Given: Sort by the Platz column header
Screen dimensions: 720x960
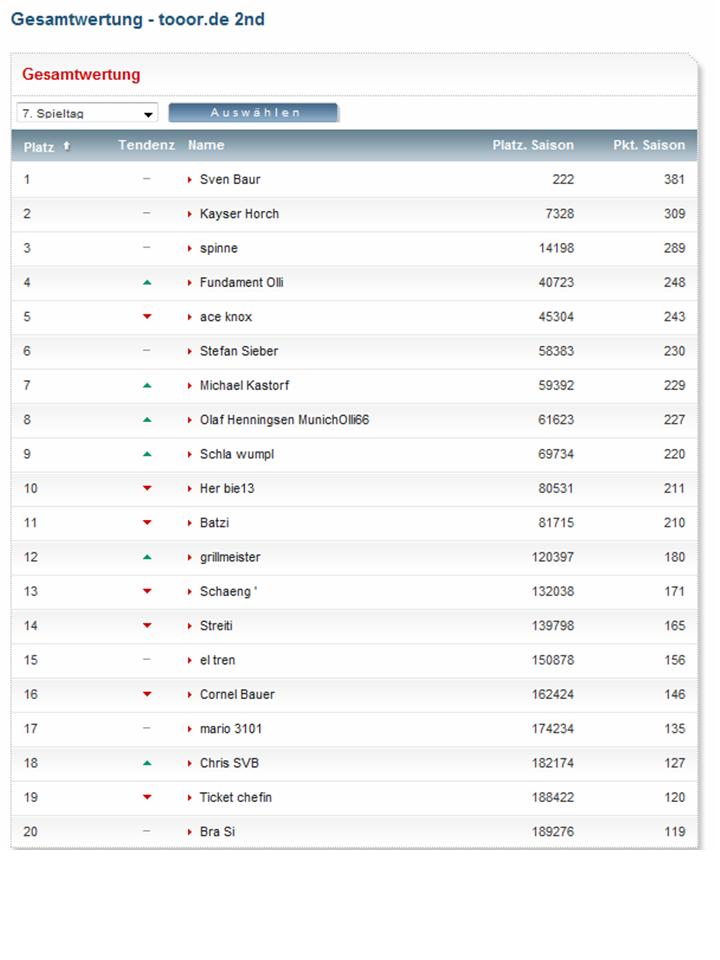Looking at the screenshot, I should [x=39, y=146].
